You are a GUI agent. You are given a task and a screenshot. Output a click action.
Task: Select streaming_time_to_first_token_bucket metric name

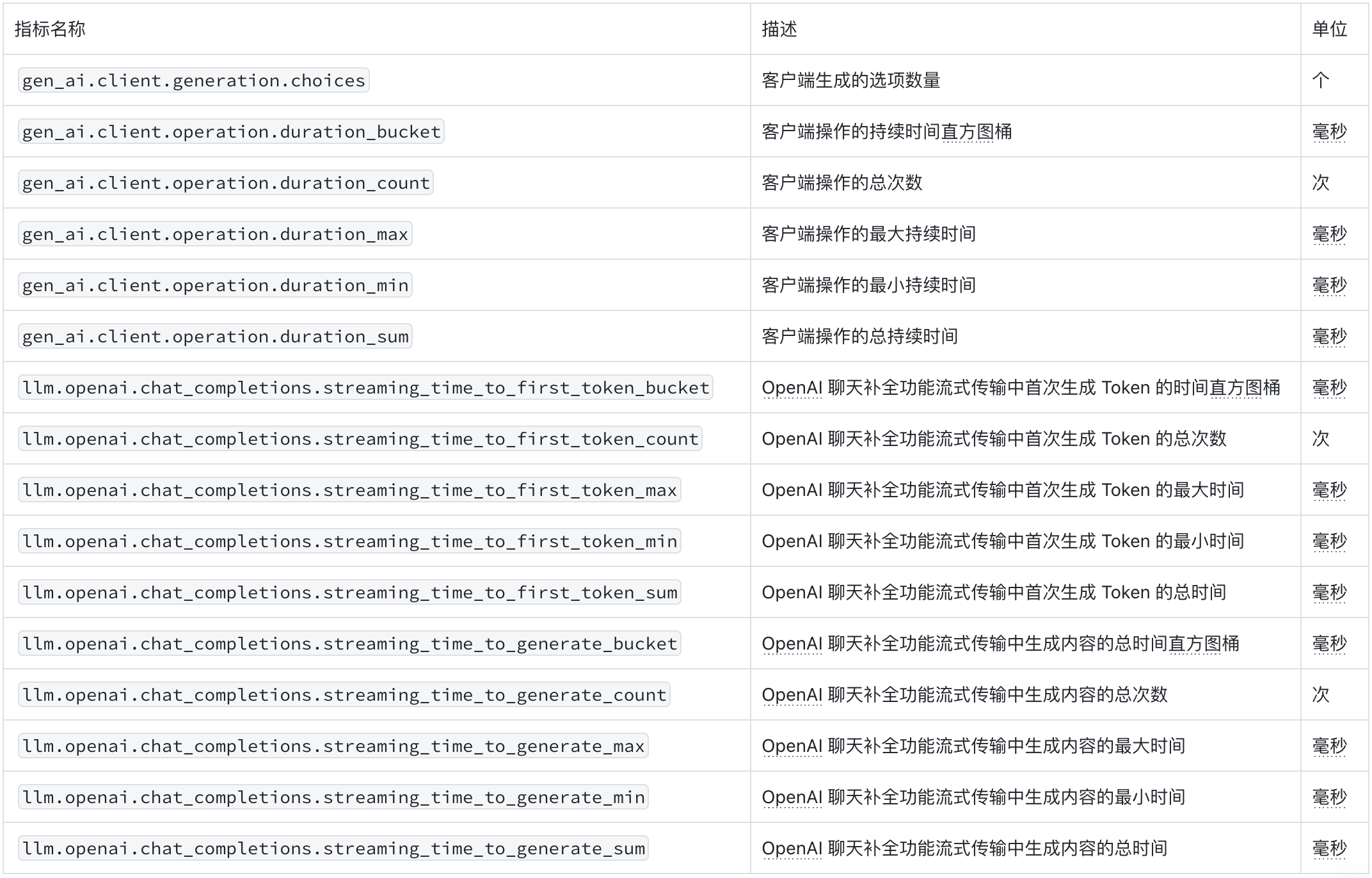(365, 387)
